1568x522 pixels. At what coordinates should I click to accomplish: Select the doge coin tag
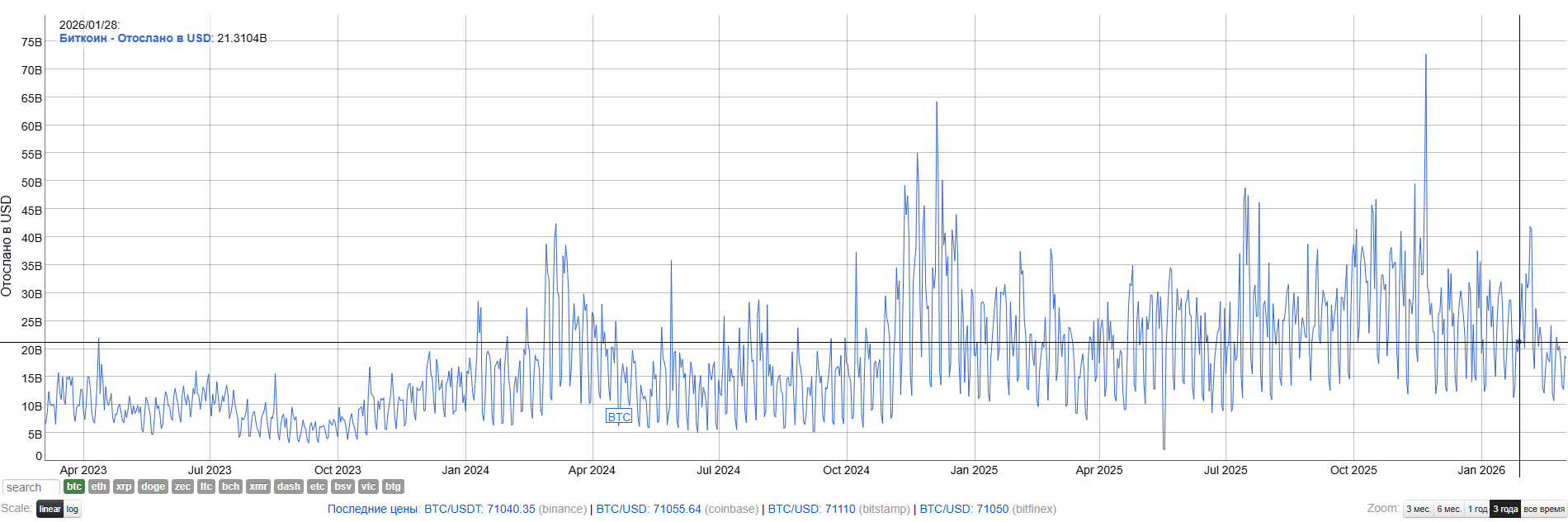tap(153, 486)
